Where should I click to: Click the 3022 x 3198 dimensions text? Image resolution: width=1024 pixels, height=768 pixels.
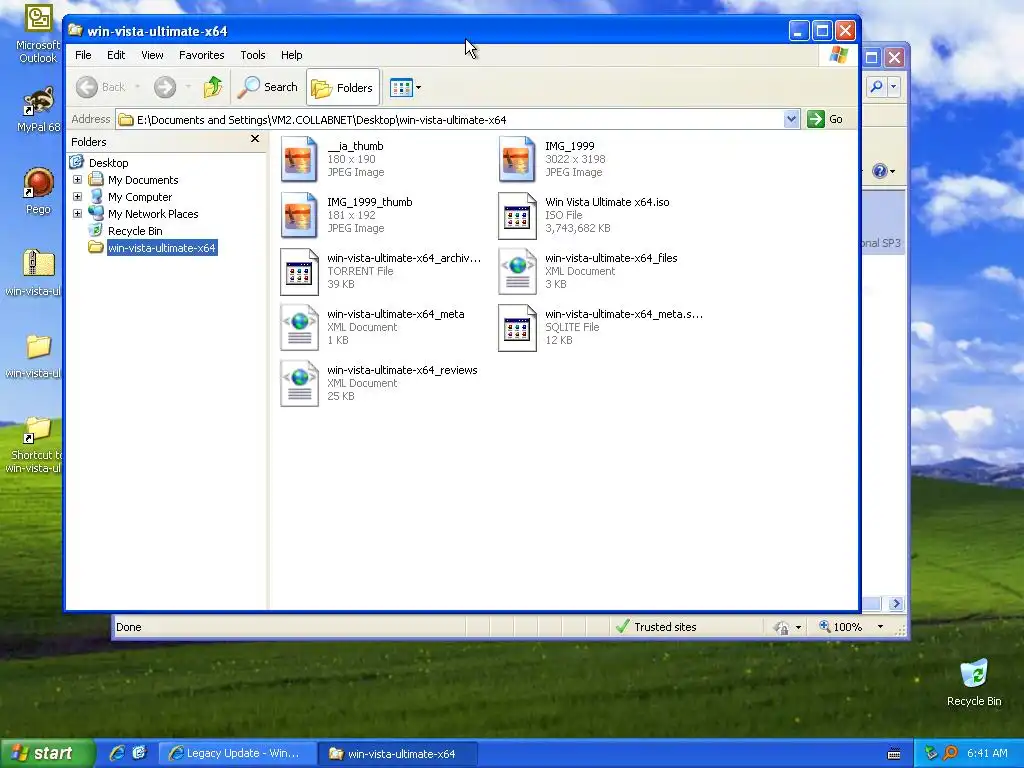pyautogui.click(x=575, y=159)
